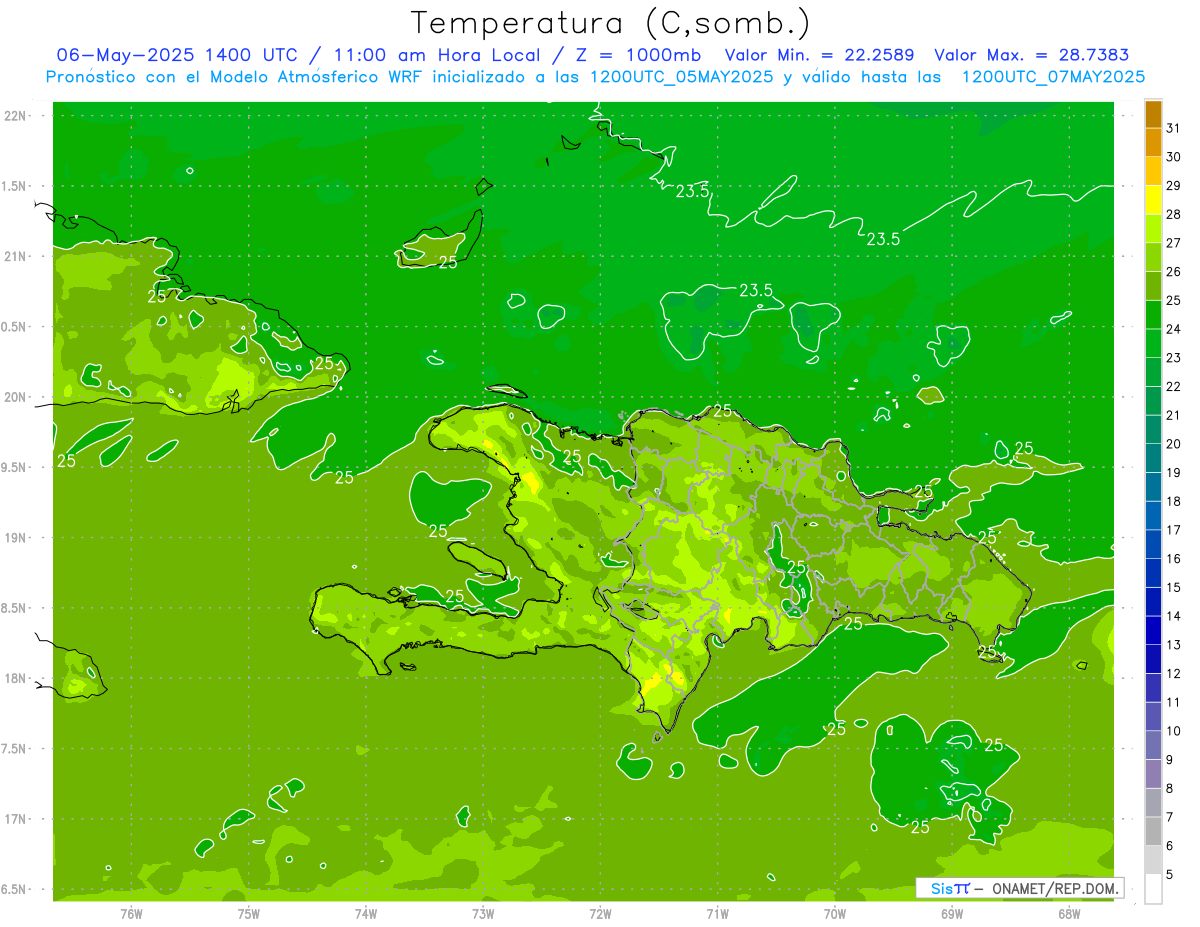1200x927 pixels.
Task: Click the "20N" latitude axis label
Action: click(15, 397)
